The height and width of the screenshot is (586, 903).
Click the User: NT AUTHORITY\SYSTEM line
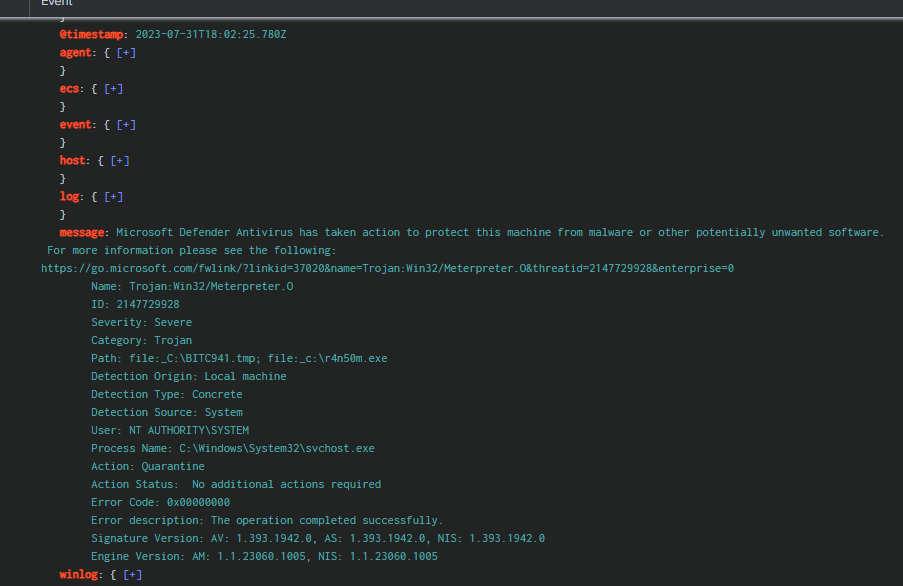click(x=170, y=431)
